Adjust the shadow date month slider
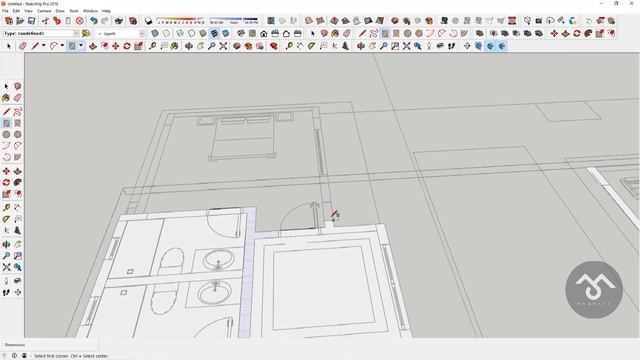Image resolution: width=640 pixels, height=360 pixels. point(180,20)
